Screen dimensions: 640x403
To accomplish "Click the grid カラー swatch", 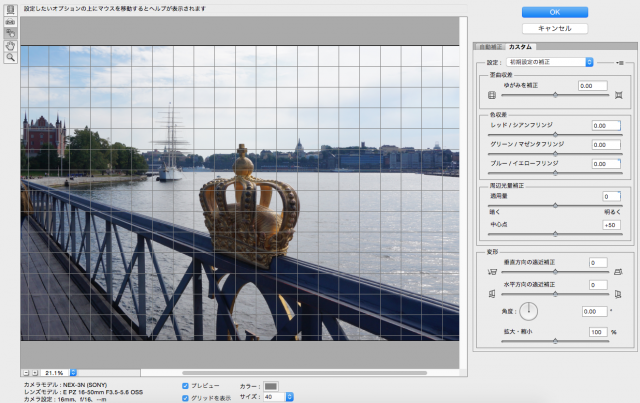I will [271, 385].
